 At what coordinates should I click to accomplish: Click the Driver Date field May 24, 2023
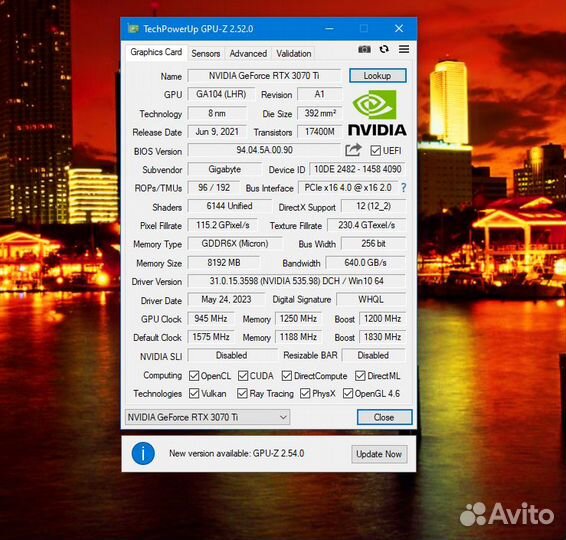coord(226,300)
